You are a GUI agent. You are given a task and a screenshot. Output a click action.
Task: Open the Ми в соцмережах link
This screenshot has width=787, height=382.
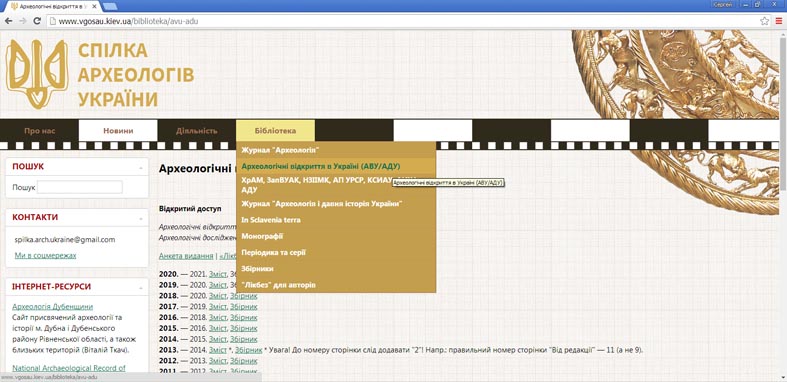(x=45, y=256)
